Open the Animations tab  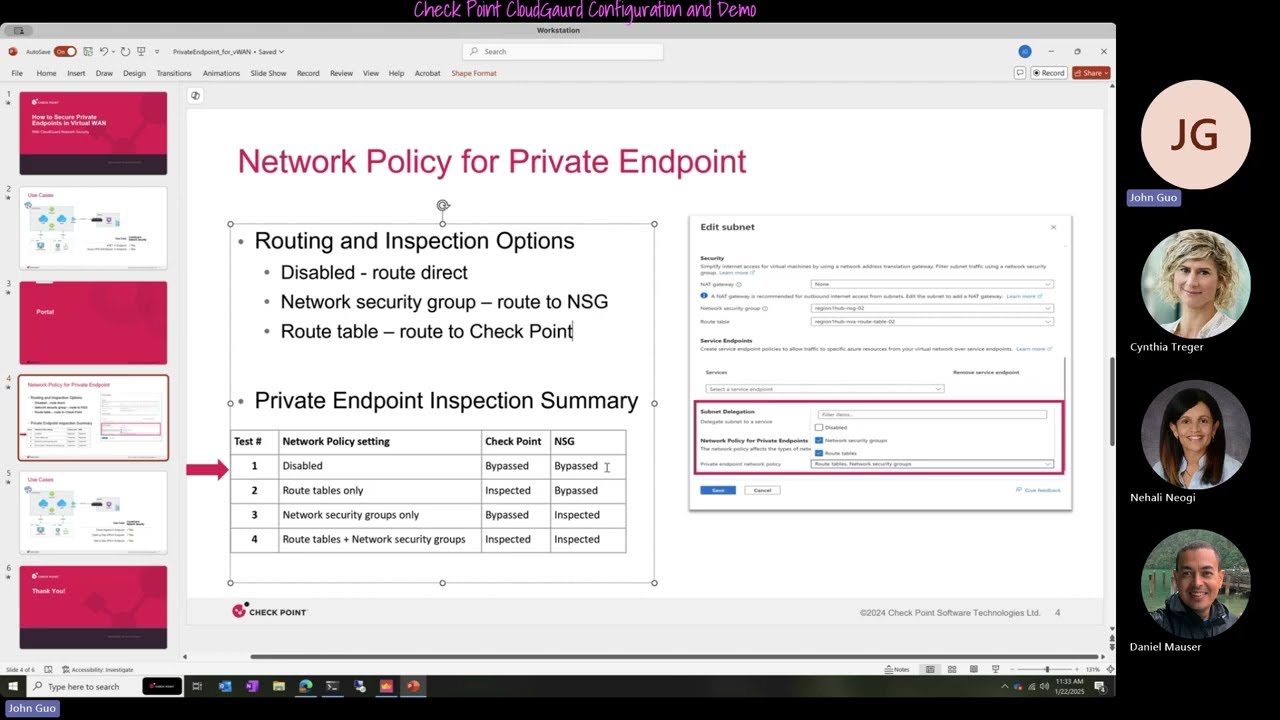click(221, 73)
